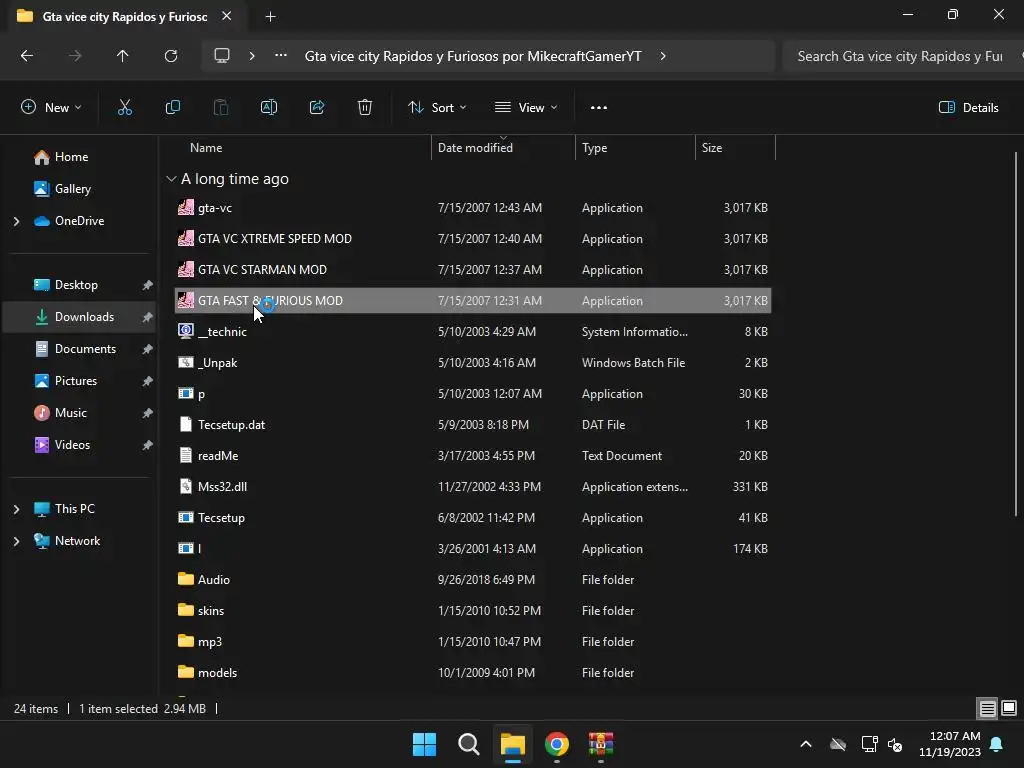Open the New item dropdown

point(51,108)
